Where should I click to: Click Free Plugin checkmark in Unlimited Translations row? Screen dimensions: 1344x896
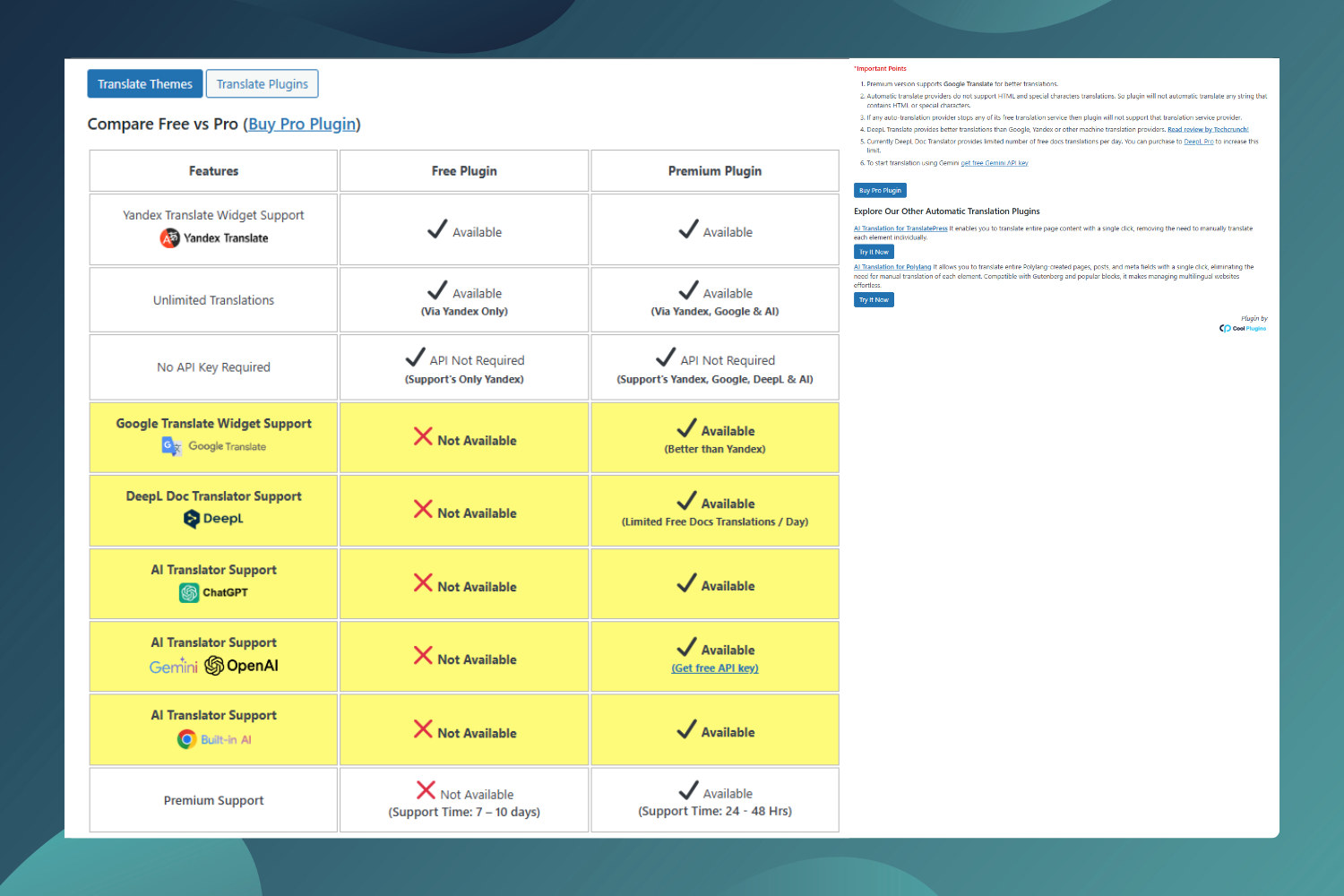point(437,290)
